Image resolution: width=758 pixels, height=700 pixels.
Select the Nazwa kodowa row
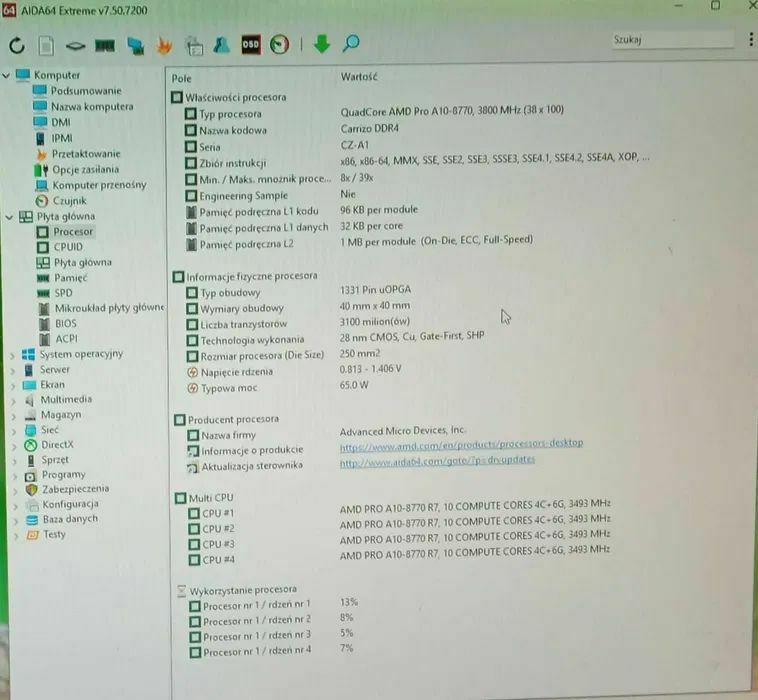tap(292, 130)
